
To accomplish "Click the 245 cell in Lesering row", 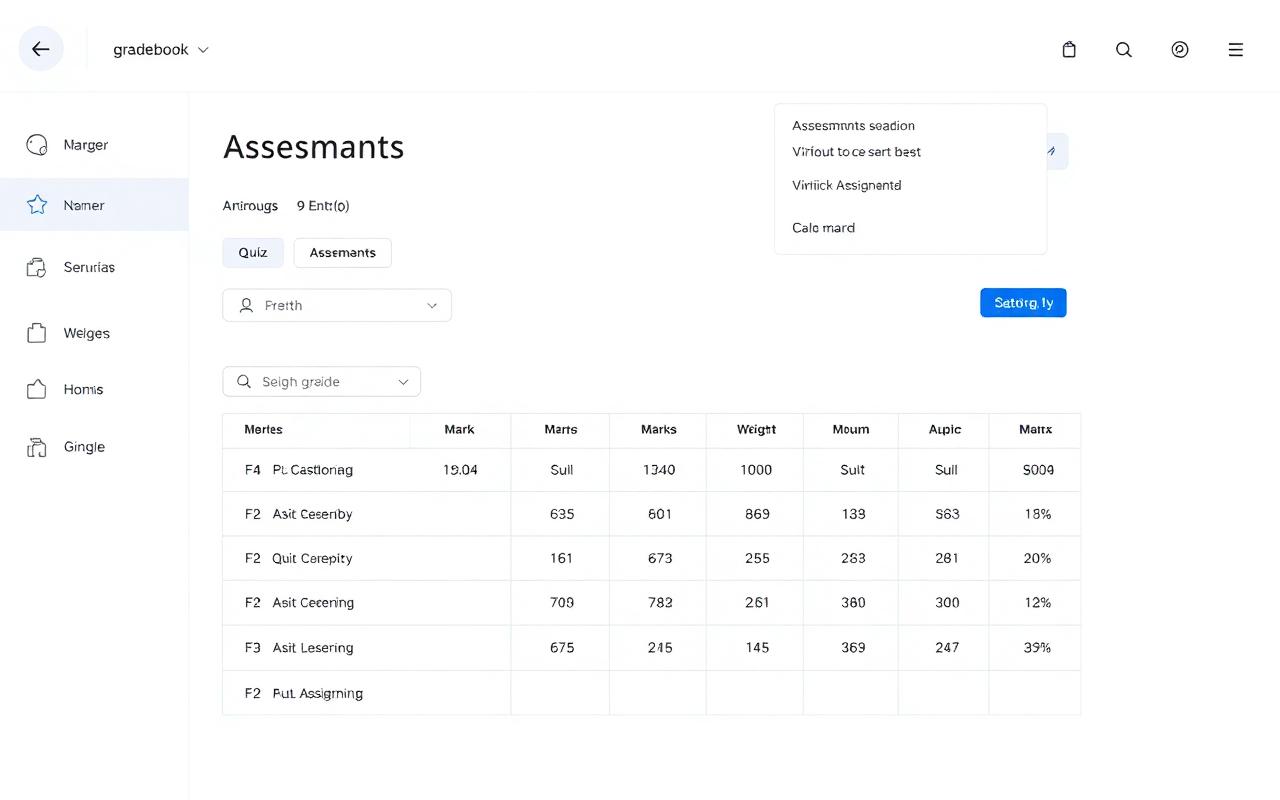I will (x=660, y=648).
